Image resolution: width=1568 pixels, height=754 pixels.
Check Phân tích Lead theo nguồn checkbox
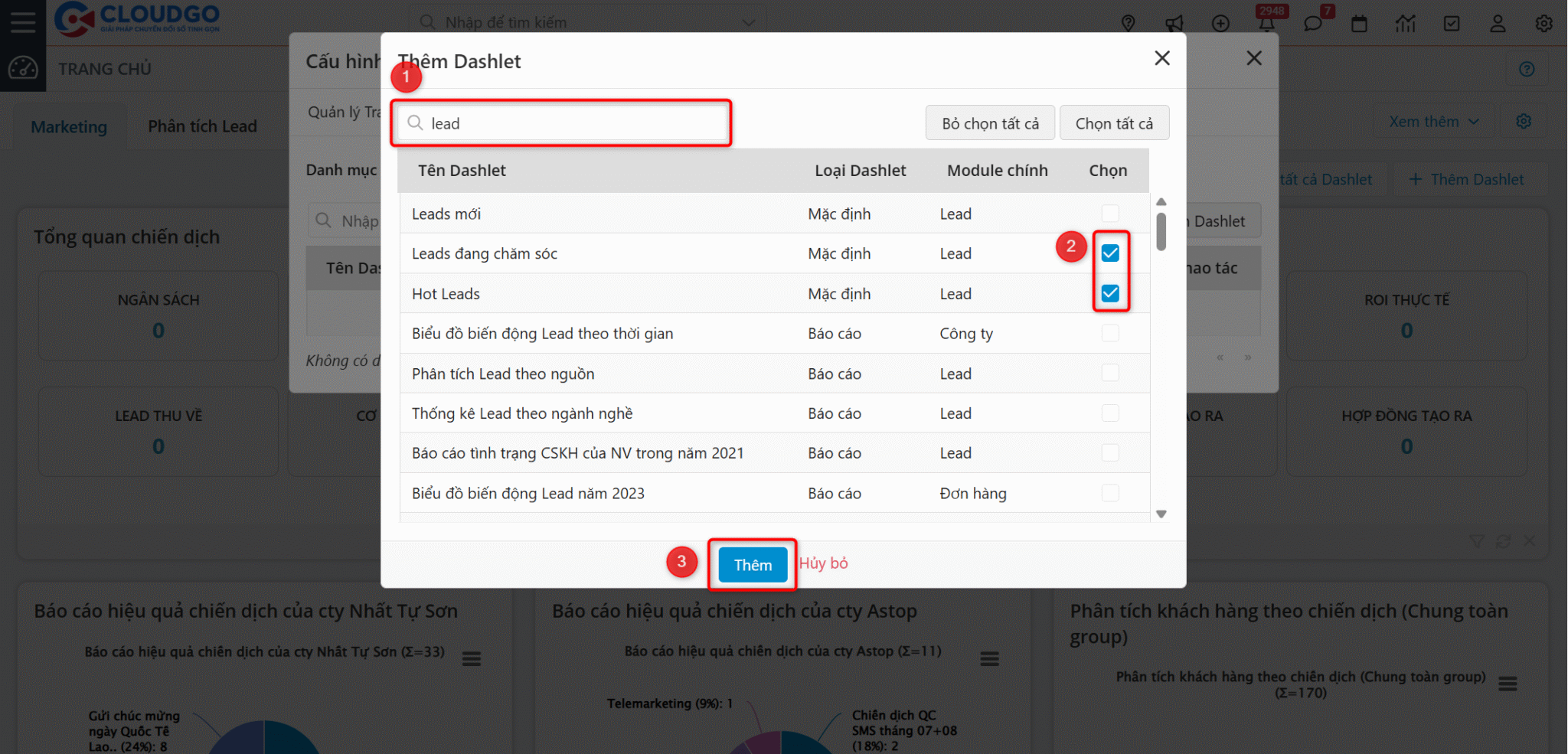pos(1110,373)
